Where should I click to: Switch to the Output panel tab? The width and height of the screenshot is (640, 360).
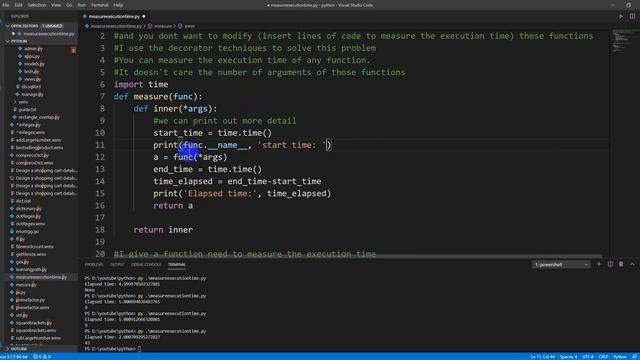point(117,264)
